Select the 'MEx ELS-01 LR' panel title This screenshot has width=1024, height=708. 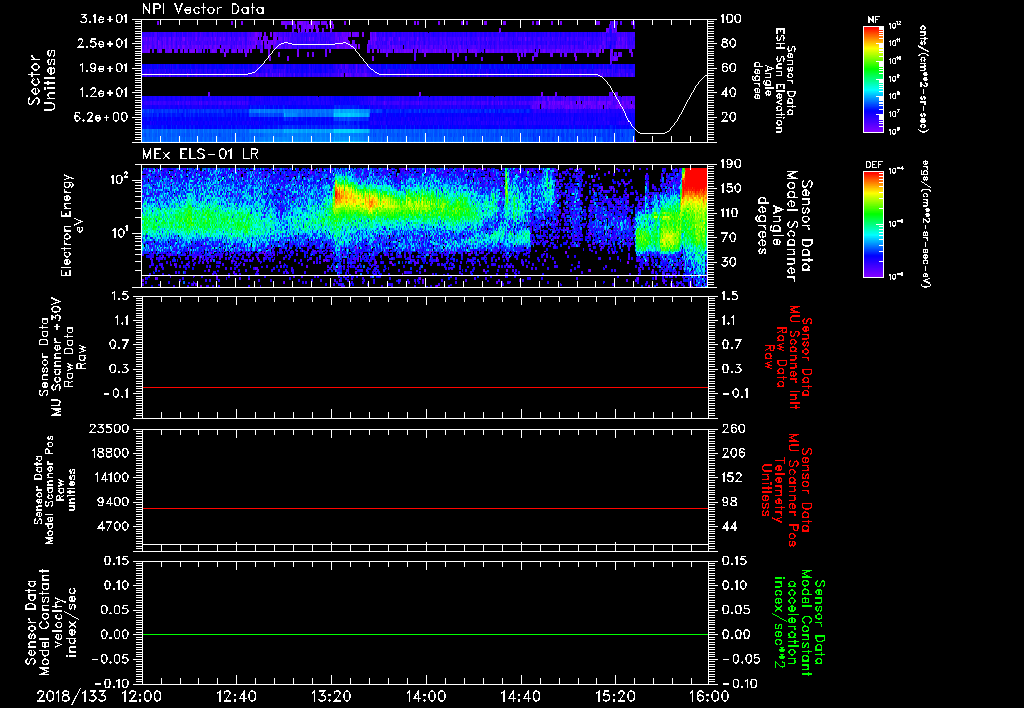click(x=200, y=155)
